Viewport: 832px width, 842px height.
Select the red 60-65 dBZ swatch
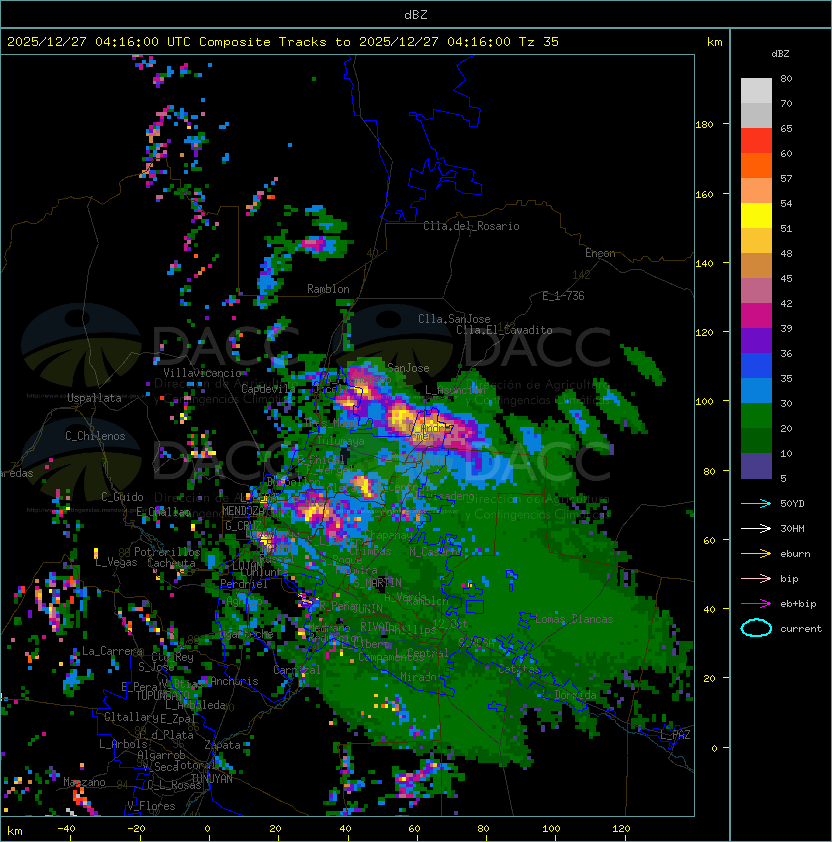pyautogui.click(x=756, y=141)
